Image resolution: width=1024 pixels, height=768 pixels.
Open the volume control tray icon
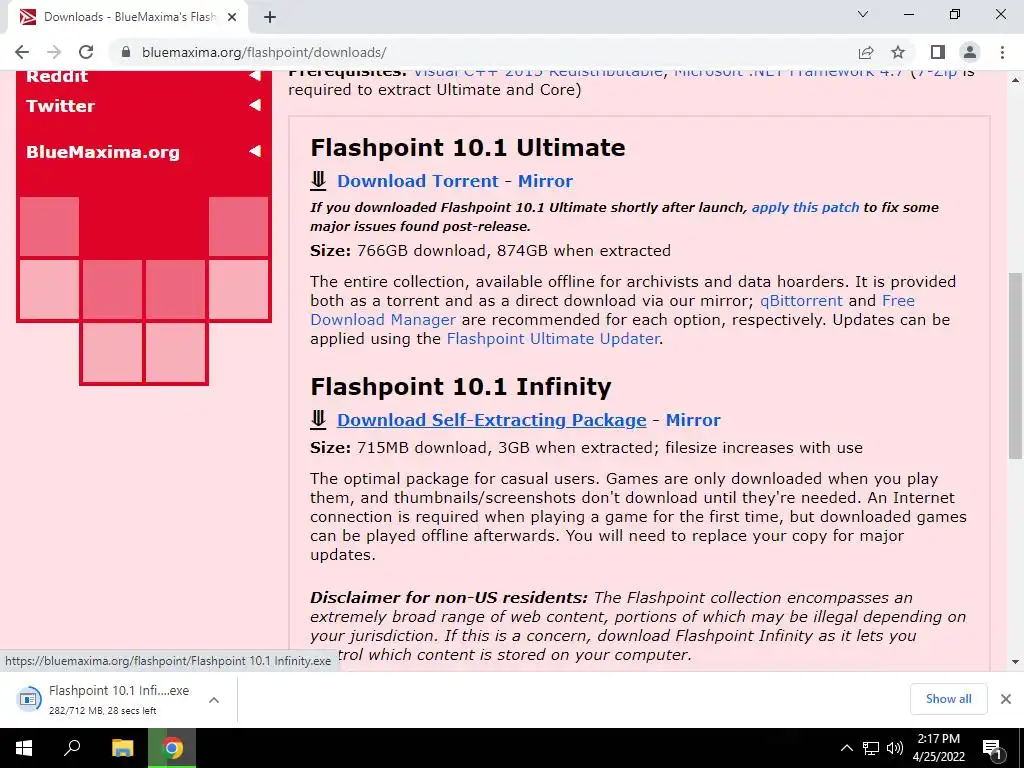tap(895, 748)
